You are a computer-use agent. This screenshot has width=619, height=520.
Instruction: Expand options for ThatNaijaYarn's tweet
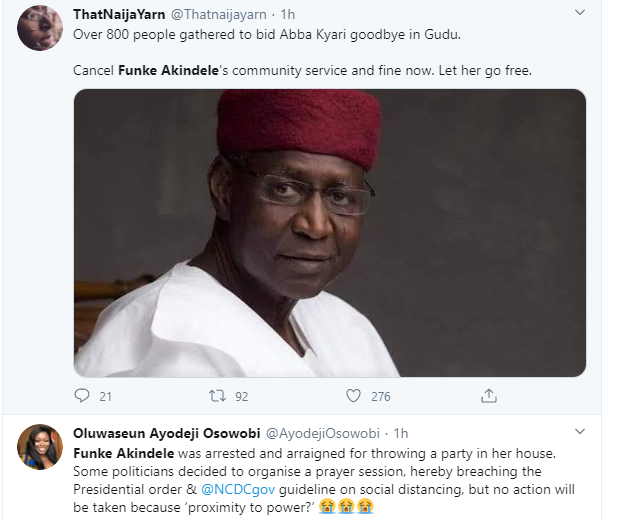coord(579,13)
